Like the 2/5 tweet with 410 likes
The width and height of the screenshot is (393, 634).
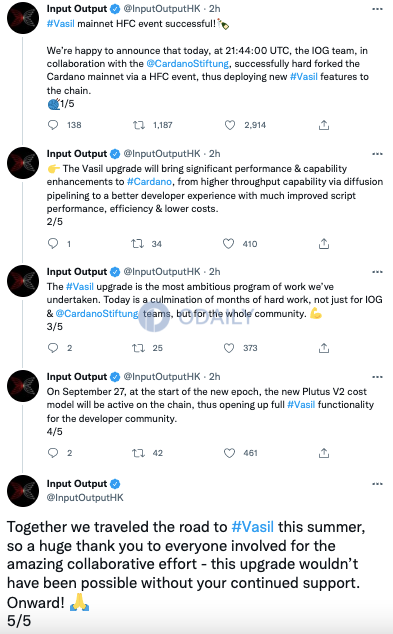click(x=228, y=243)
